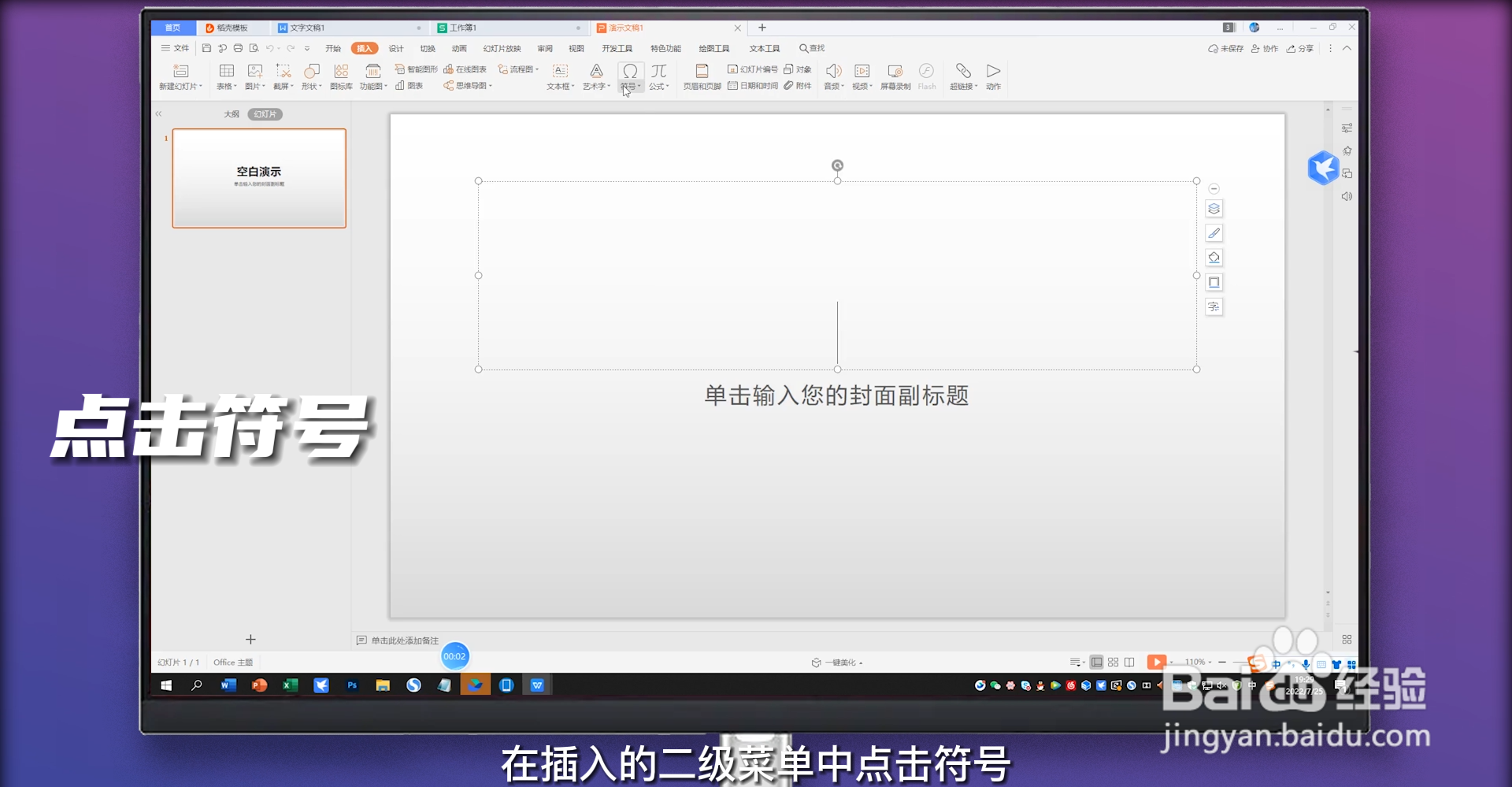Open the 形状 shapes dropdown
The width and height of the screenshot is (1512, 787).
(311, 76)
